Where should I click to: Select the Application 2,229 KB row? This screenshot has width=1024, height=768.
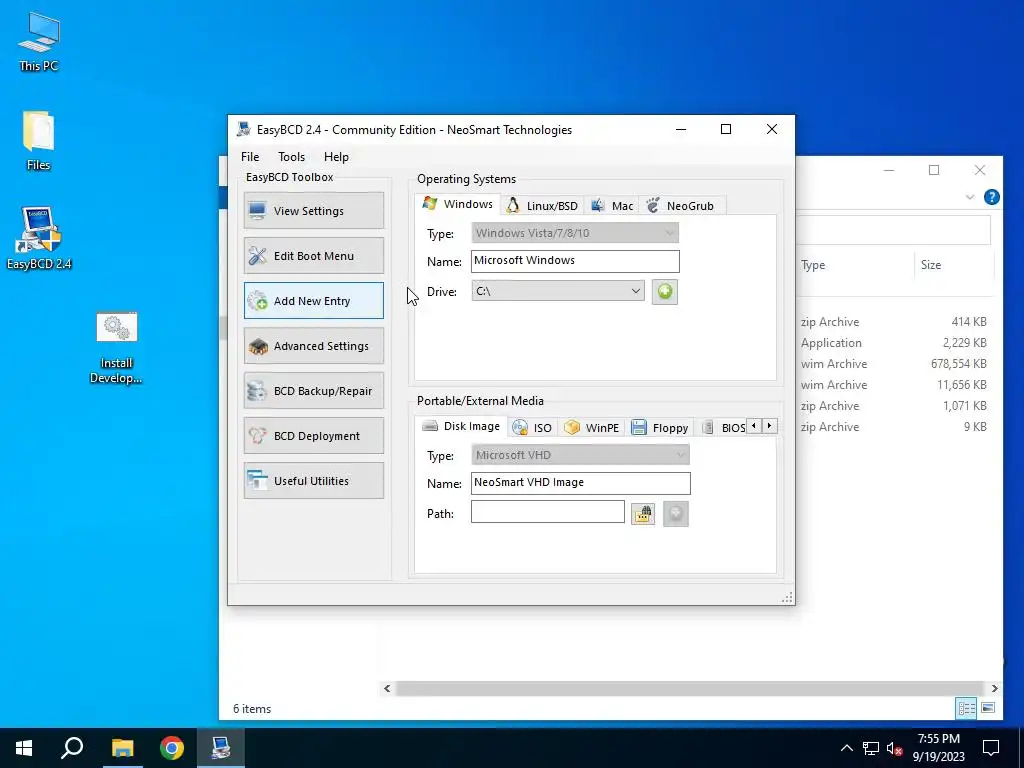(896, 343)
